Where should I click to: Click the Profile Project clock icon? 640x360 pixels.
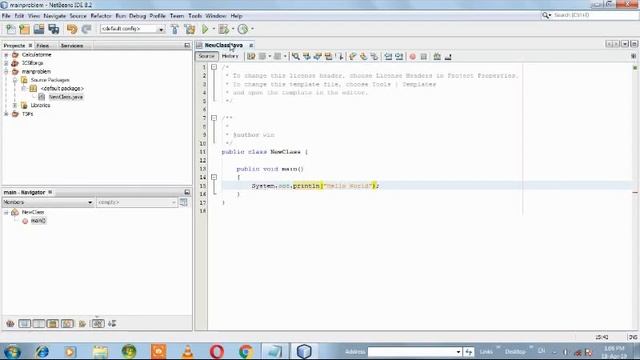[x=243, y=29]
